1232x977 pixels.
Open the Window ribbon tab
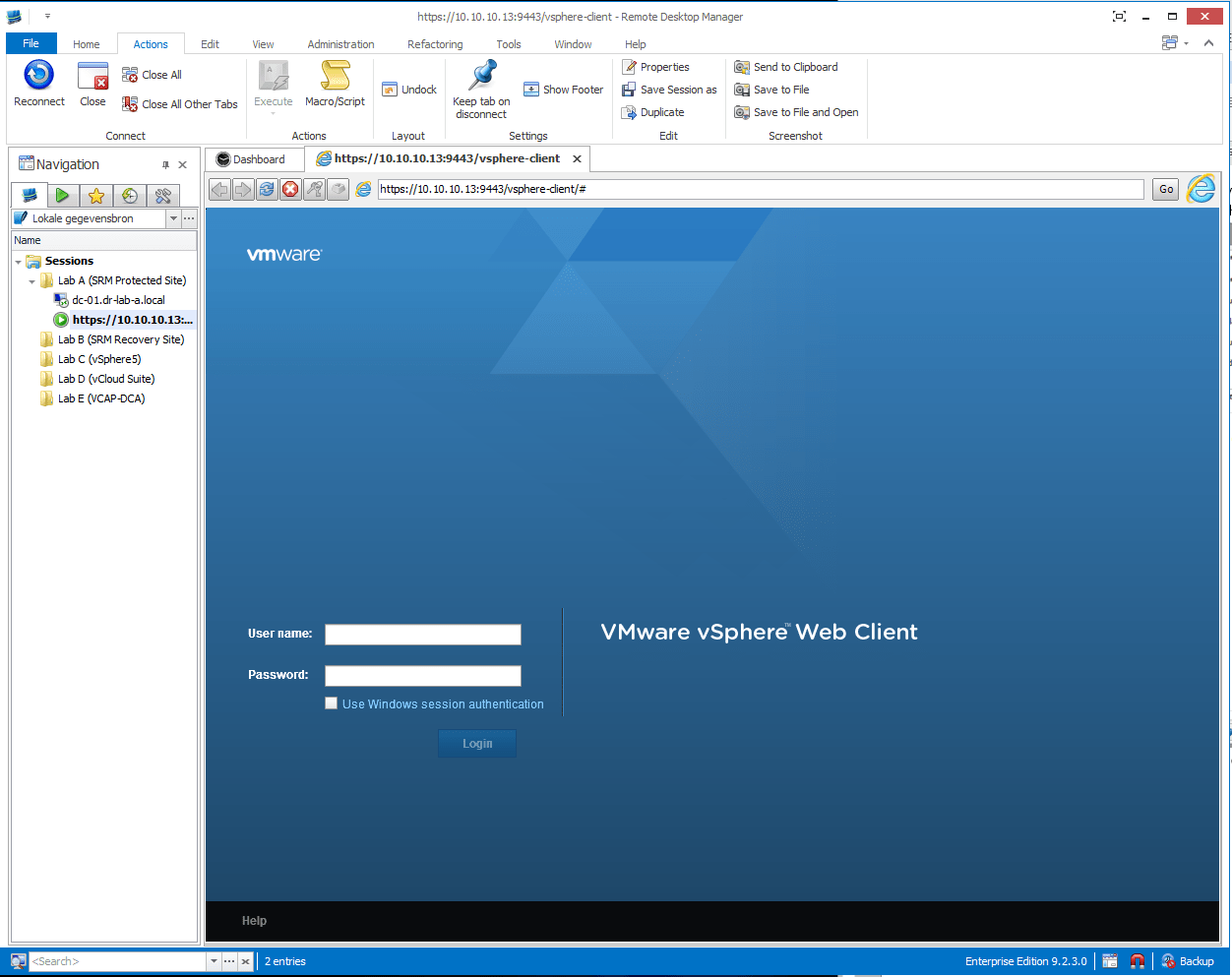tap(573, 44)
